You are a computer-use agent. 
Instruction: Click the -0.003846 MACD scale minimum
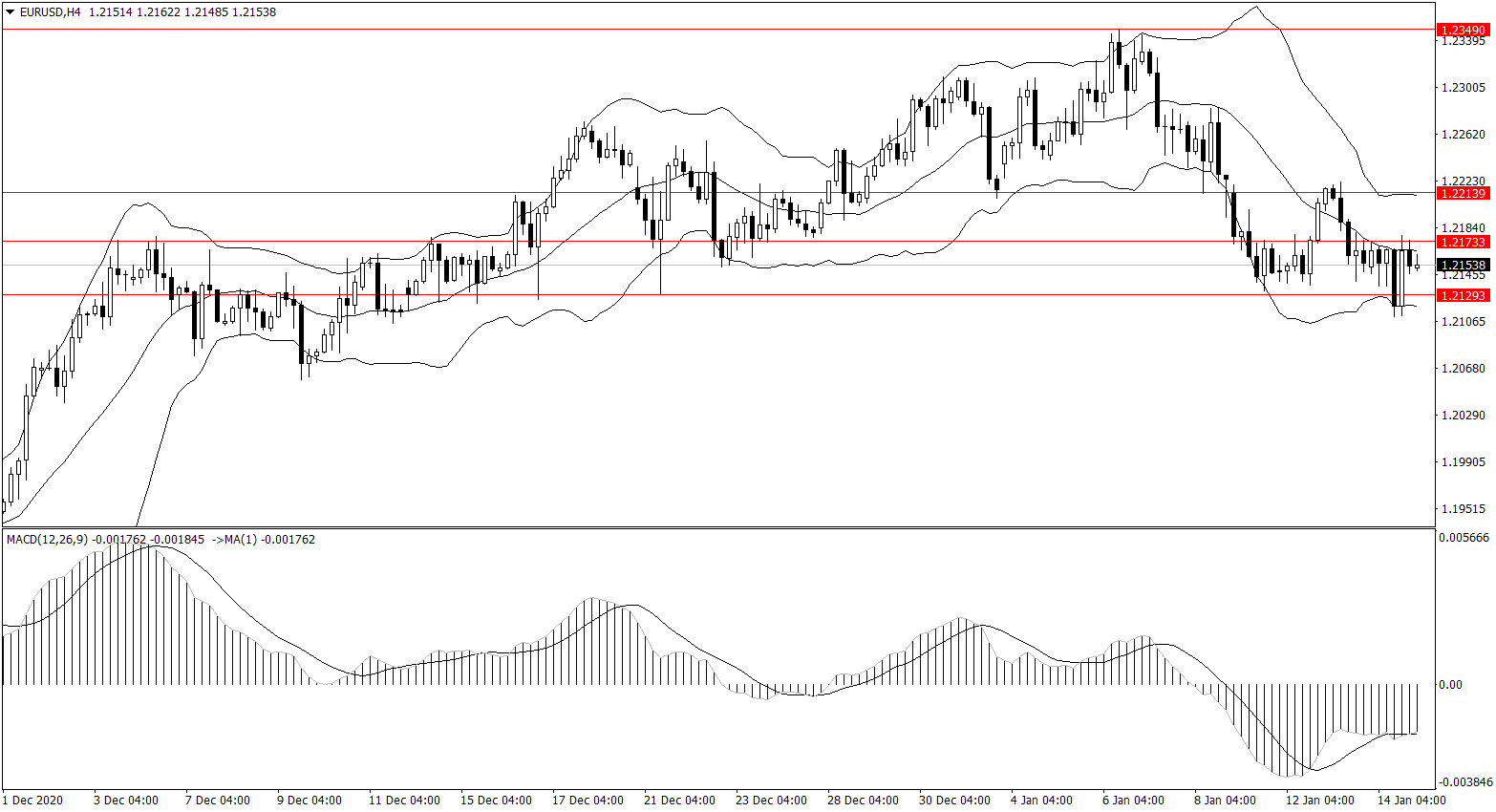click(1464, 781)
